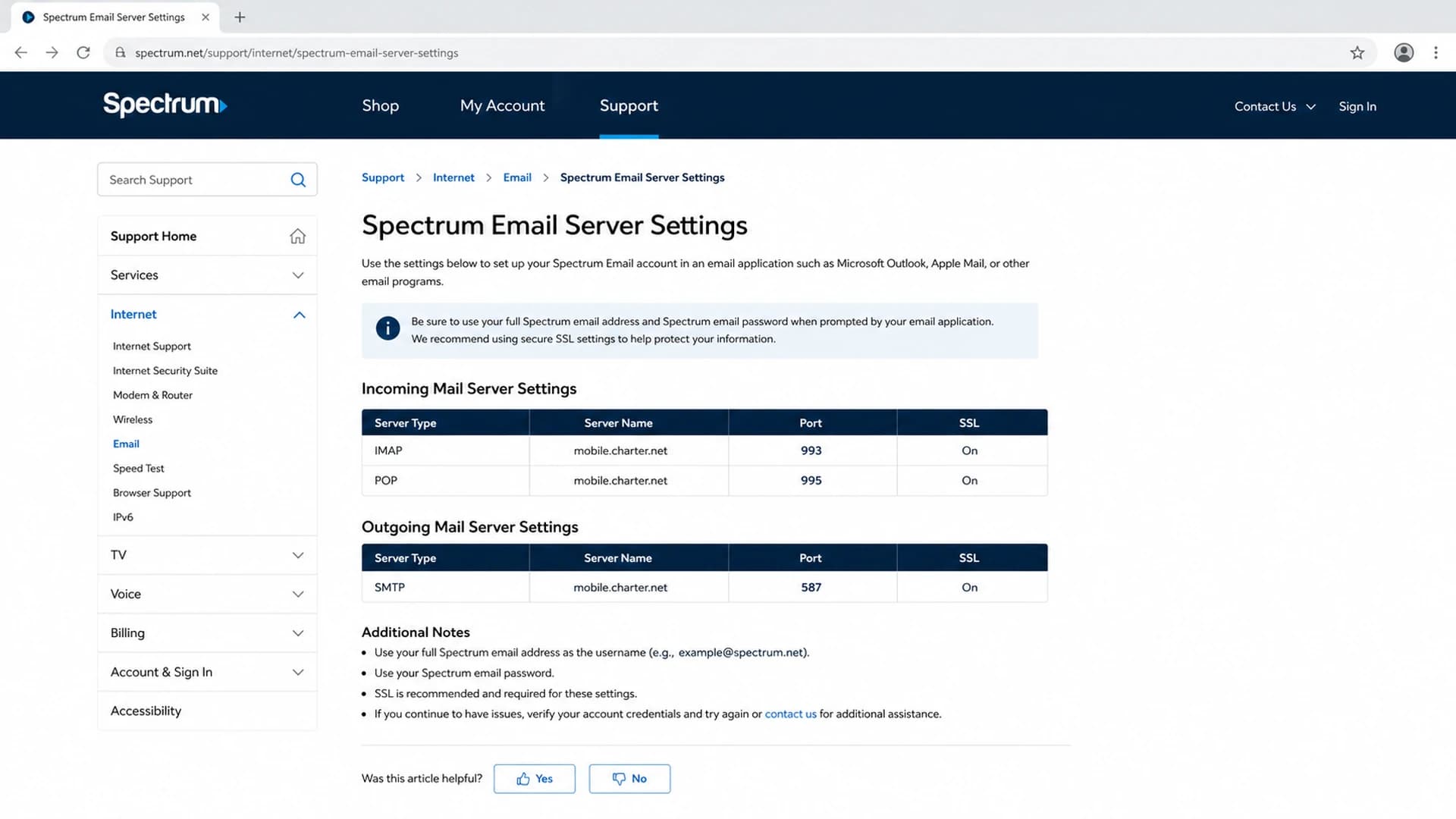Click Sign In in the header

click(1357, 106)
